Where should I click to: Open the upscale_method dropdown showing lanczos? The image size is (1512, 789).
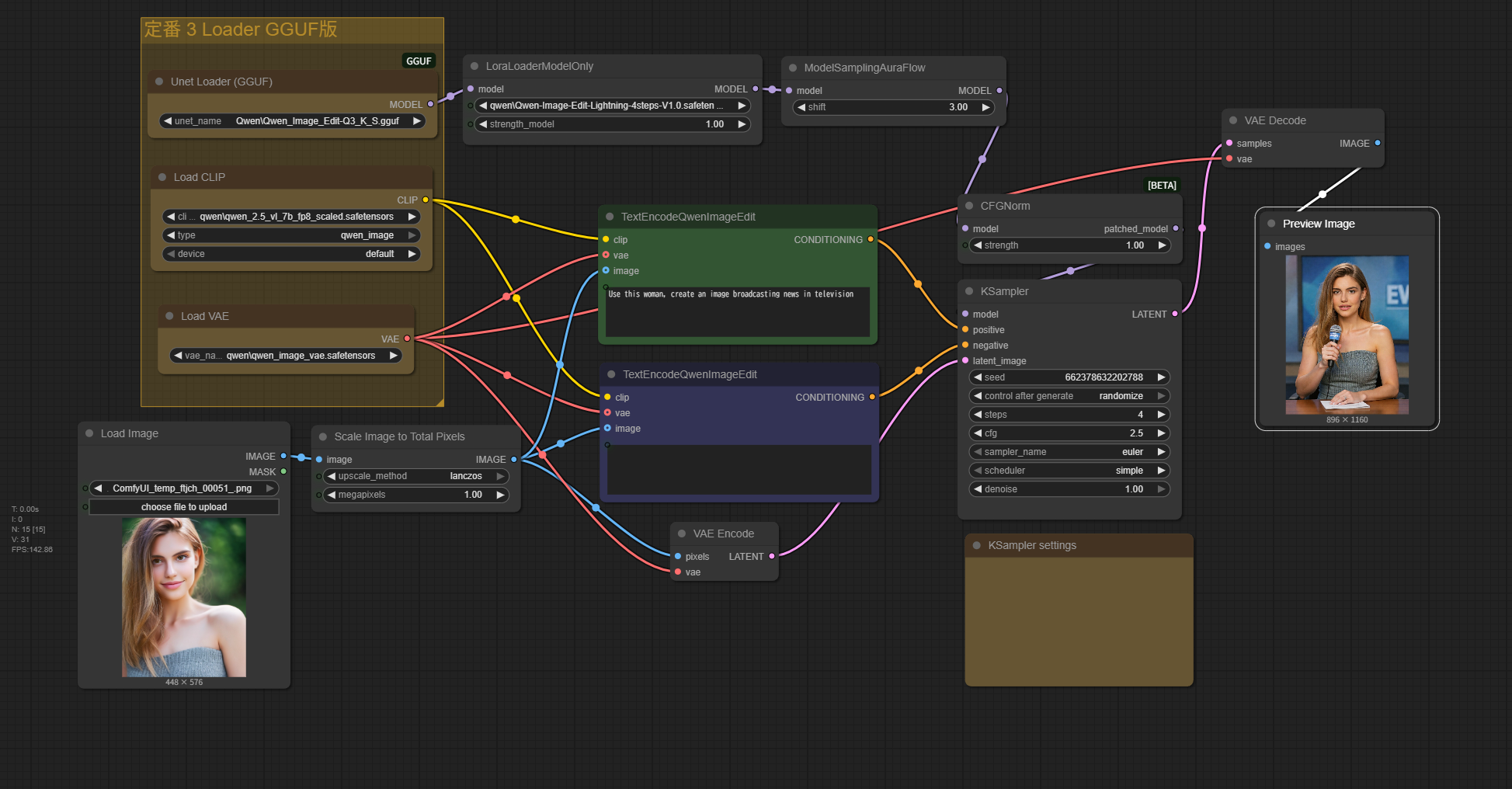(415, 476)
